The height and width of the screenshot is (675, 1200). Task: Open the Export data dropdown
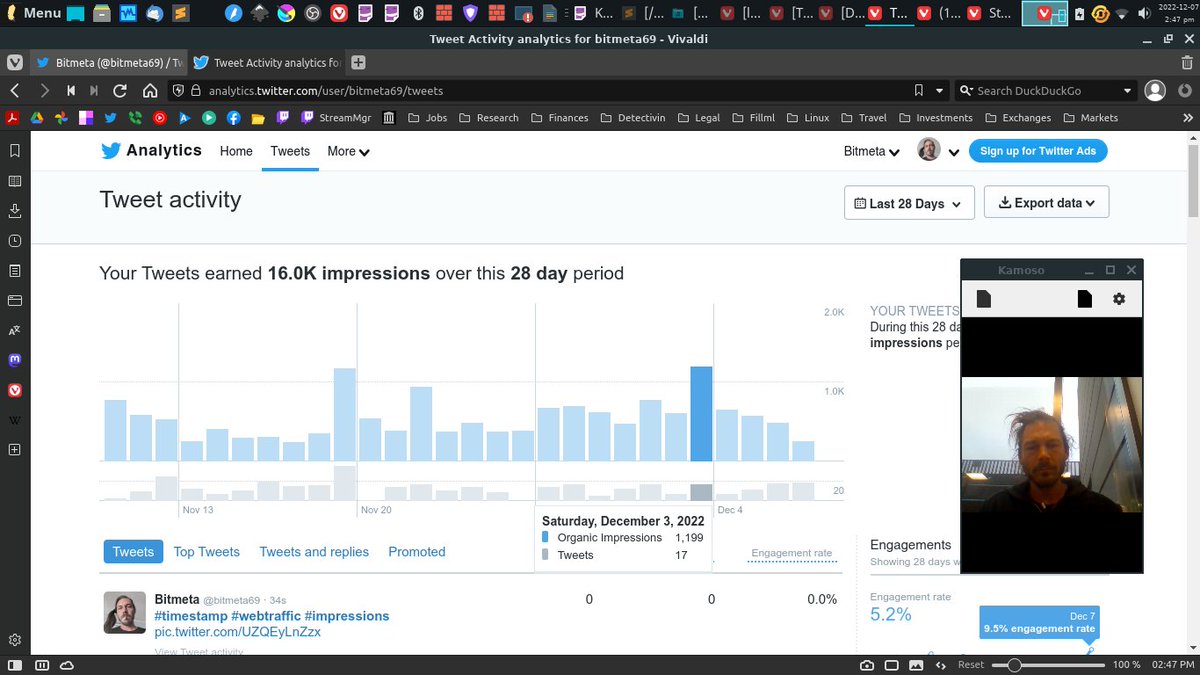1046,203
